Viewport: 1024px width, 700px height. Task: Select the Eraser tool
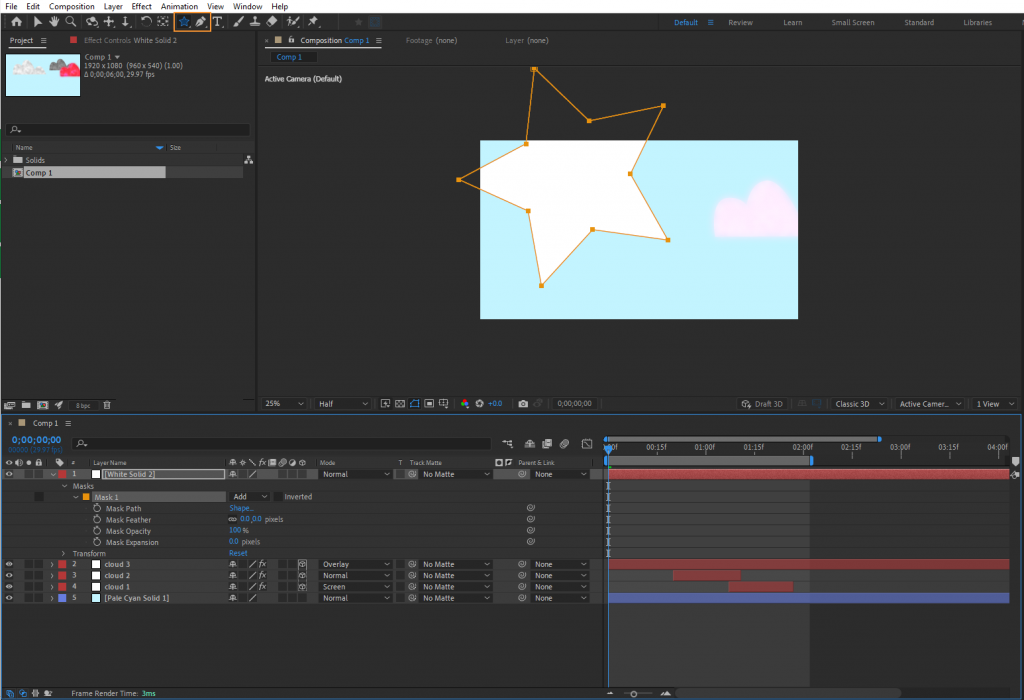(x=273, y=21)
